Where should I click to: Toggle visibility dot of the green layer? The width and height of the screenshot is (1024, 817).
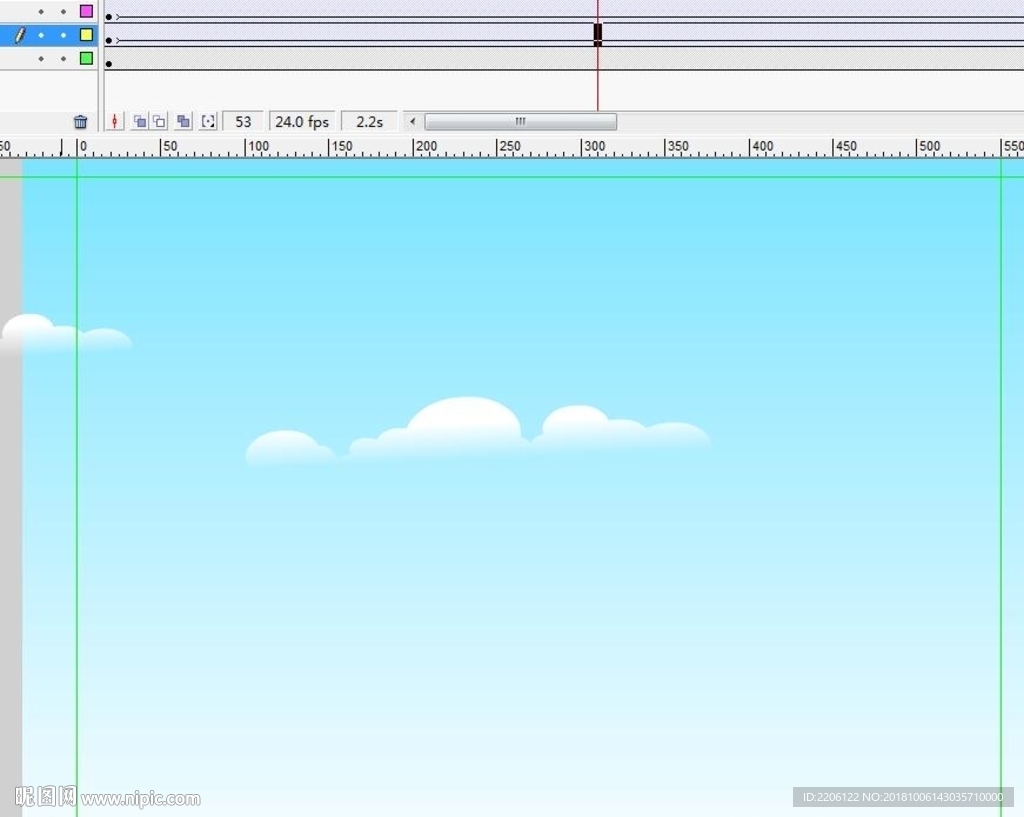click(x=41, y=58)
